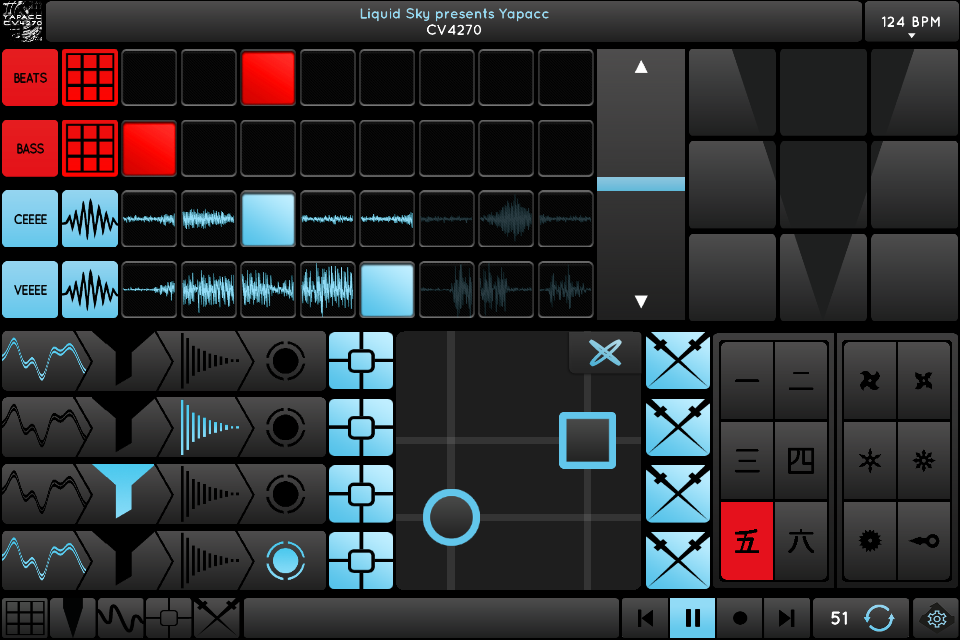Screen dimensions: 960x640
Task: Switch to wave LFO tab
Action: (121, 619)
